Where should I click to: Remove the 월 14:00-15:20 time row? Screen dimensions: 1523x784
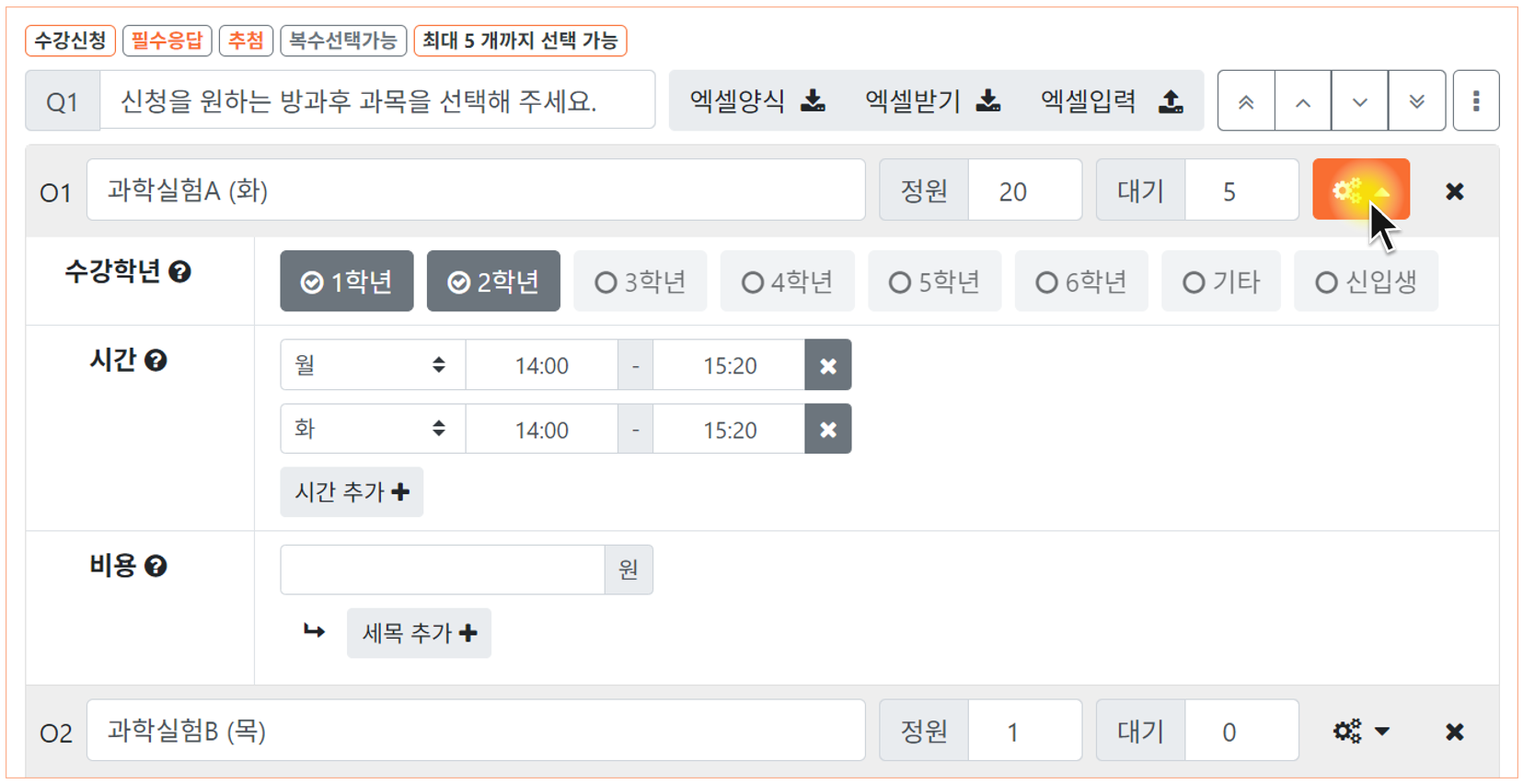(828, 365)
